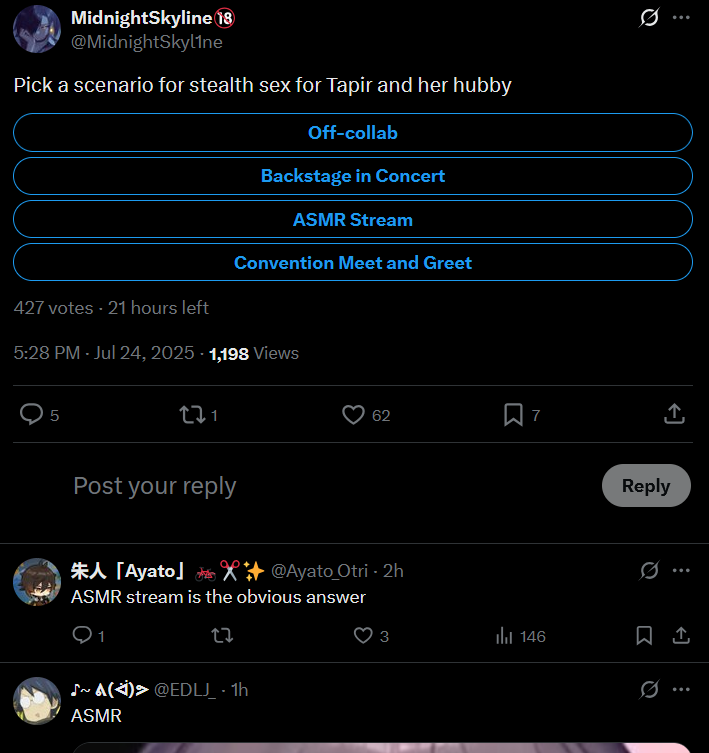Like the main poll post

[x=353, y=414]
